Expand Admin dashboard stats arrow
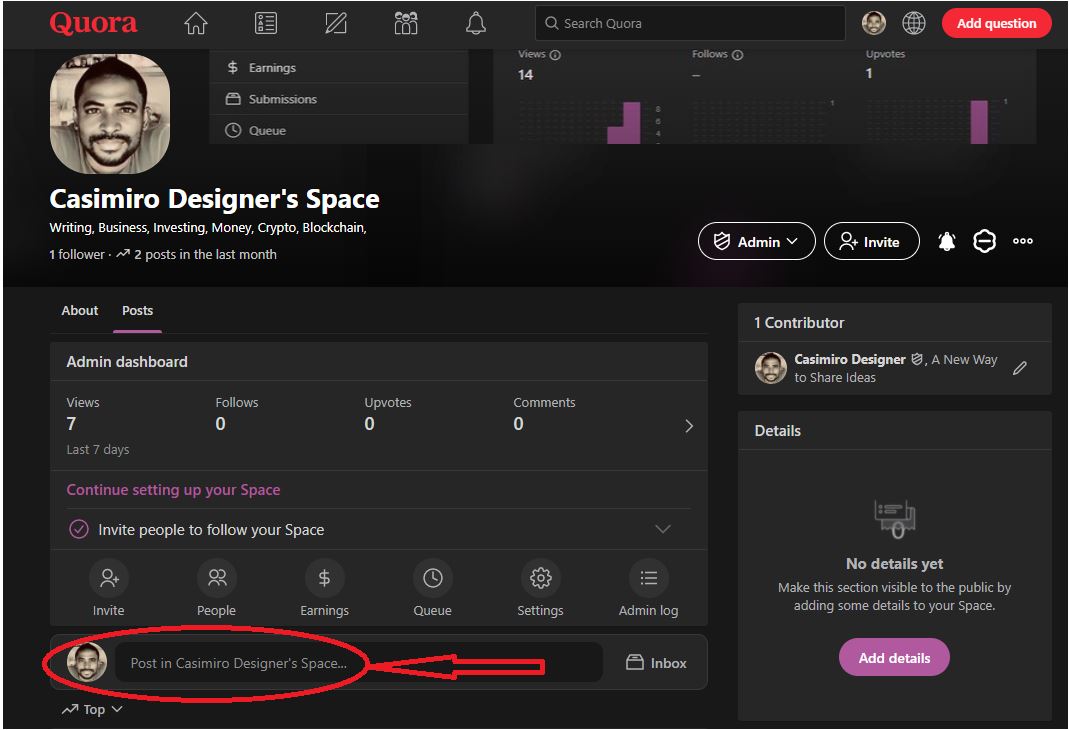 [x=689, y=426]
